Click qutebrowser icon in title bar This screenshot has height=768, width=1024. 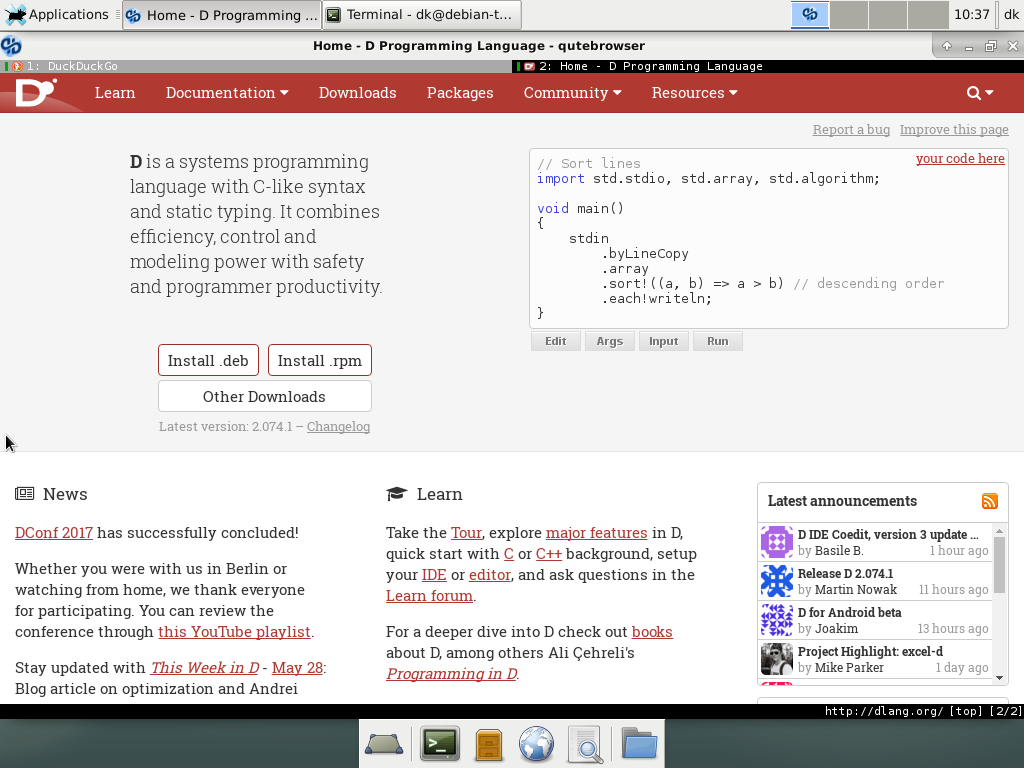11,46
